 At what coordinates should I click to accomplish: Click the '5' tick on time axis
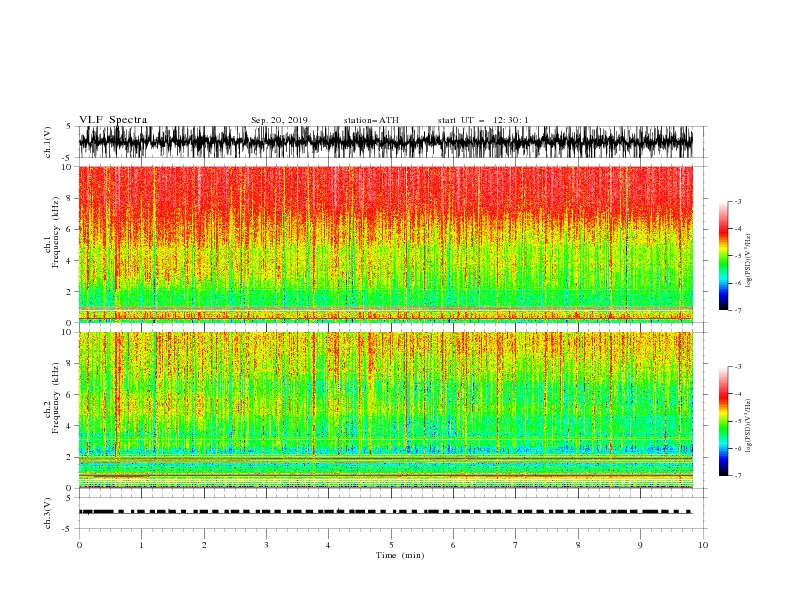tap(391, 545)
